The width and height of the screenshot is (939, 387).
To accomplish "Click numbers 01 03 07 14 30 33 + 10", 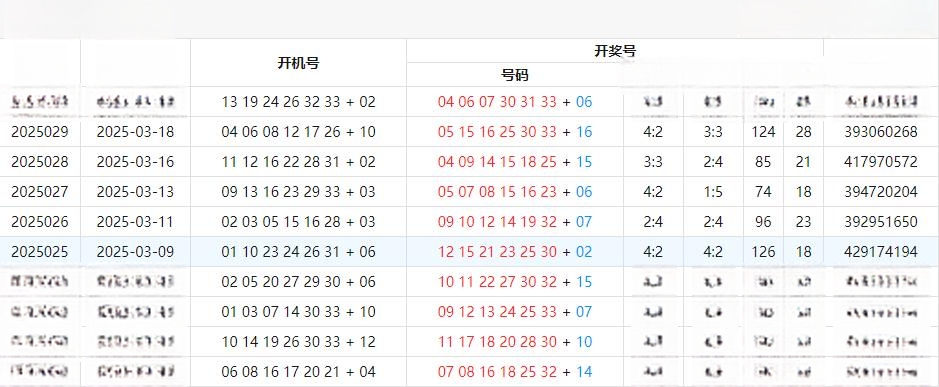I will click(298, 312).
